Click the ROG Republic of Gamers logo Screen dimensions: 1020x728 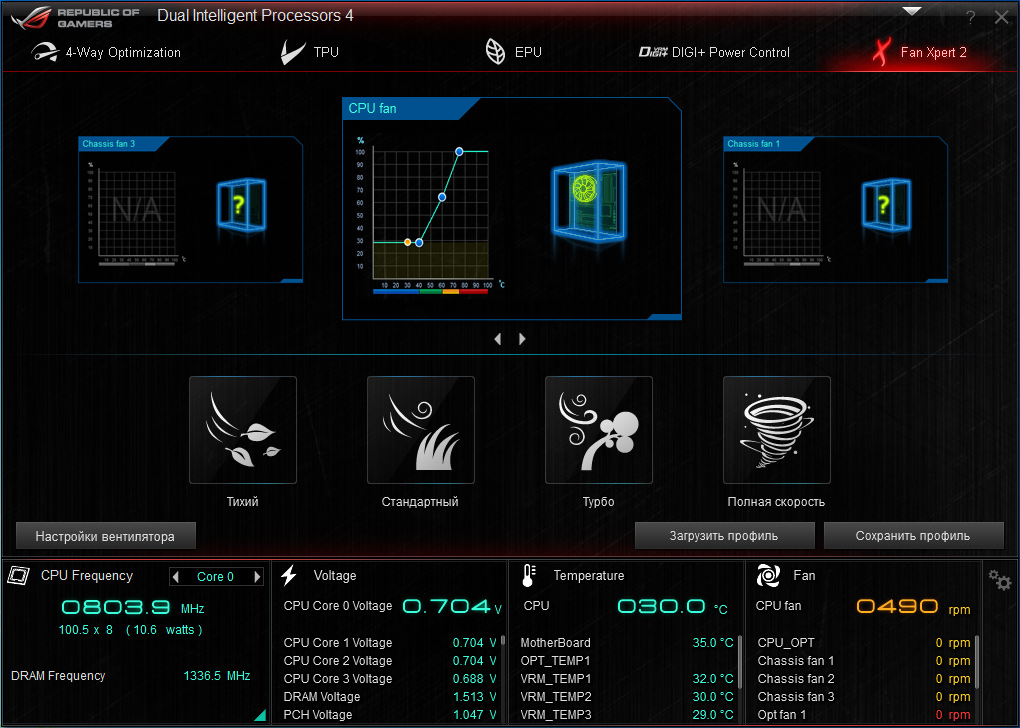point(75,18)
